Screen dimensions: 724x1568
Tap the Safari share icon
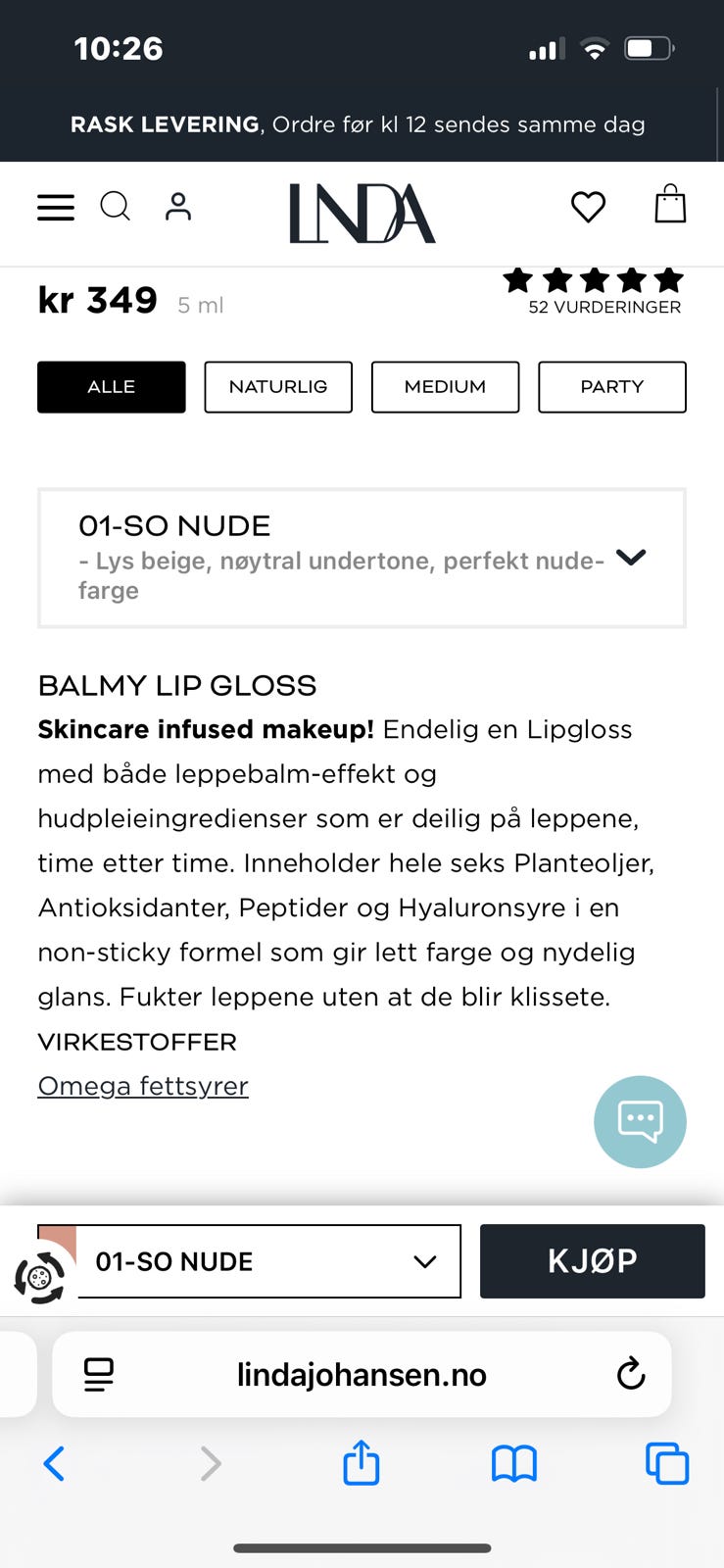coord(361,1463)
